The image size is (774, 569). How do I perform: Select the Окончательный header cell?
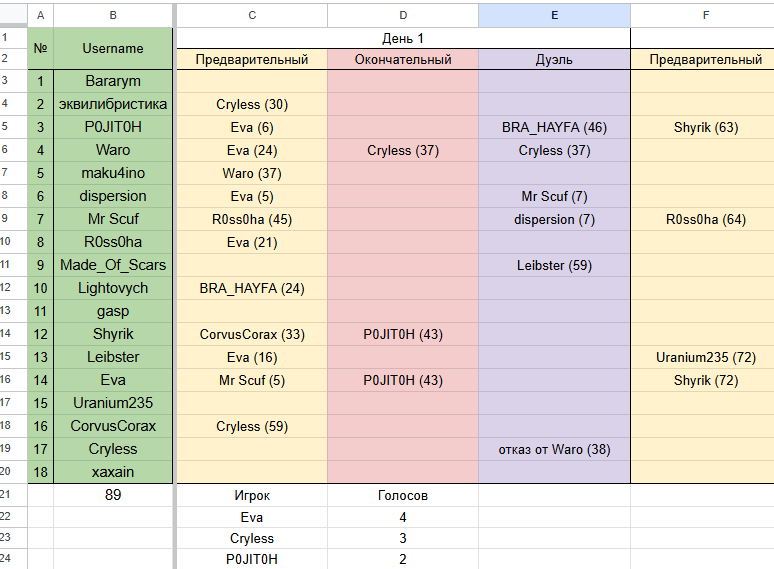coord(403,59)
